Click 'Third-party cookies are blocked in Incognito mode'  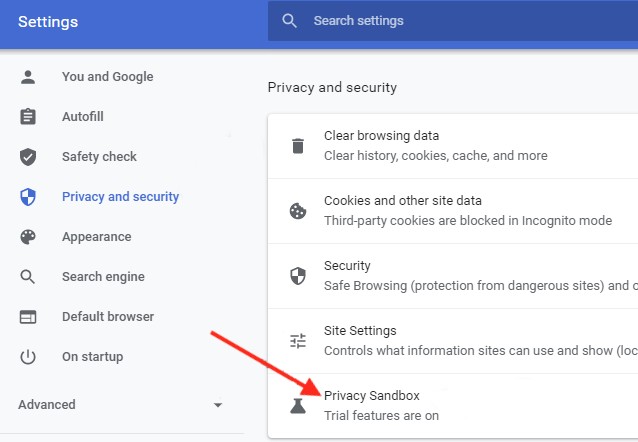pos(468,221)
